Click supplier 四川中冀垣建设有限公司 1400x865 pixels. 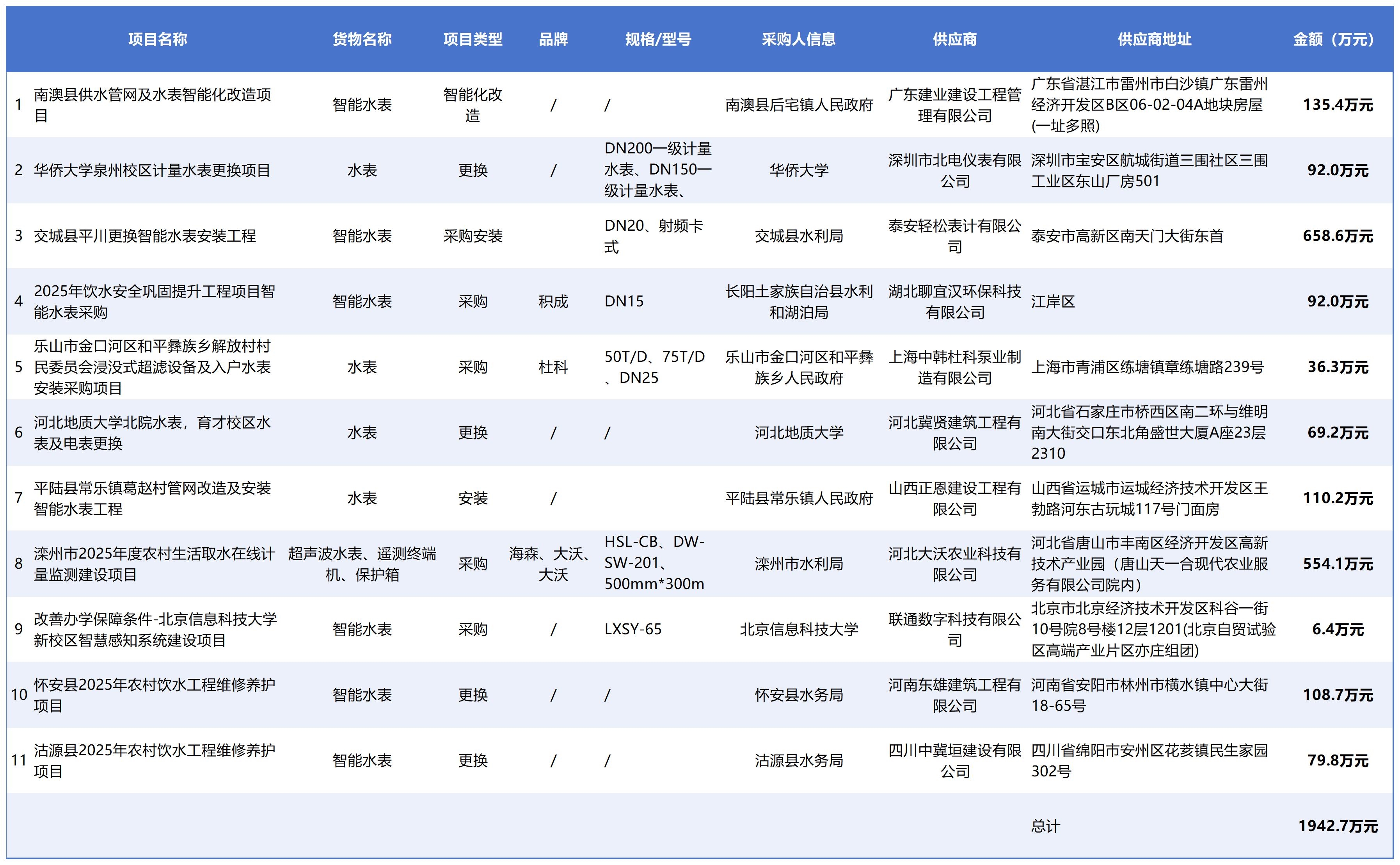point(954,760)
